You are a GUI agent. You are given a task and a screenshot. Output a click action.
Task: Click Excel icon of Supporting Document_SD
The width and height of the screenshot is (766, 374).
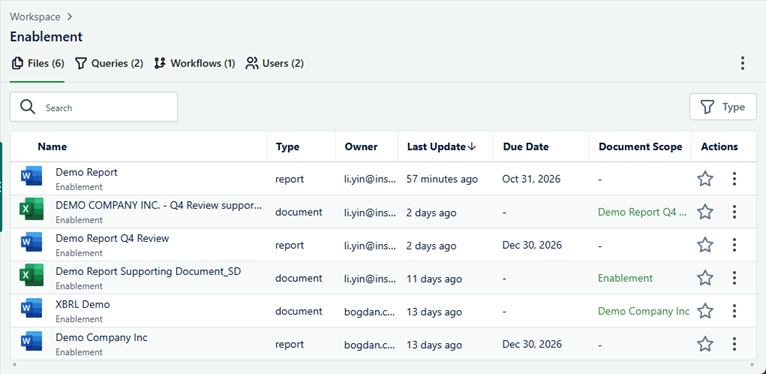pos(31,275)
